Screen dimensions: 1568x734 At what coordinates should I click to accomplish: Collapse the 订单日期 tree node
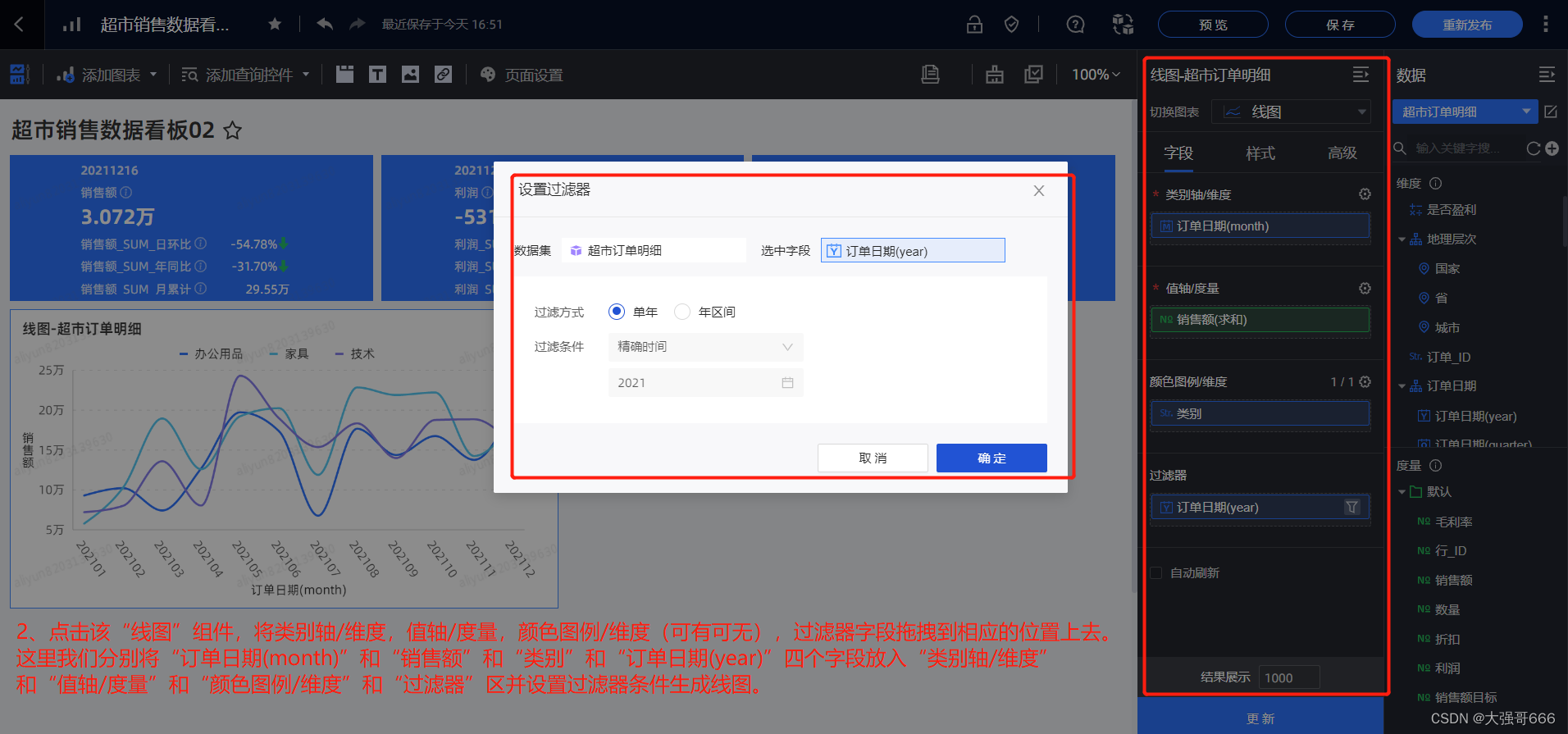(1402, 386)
